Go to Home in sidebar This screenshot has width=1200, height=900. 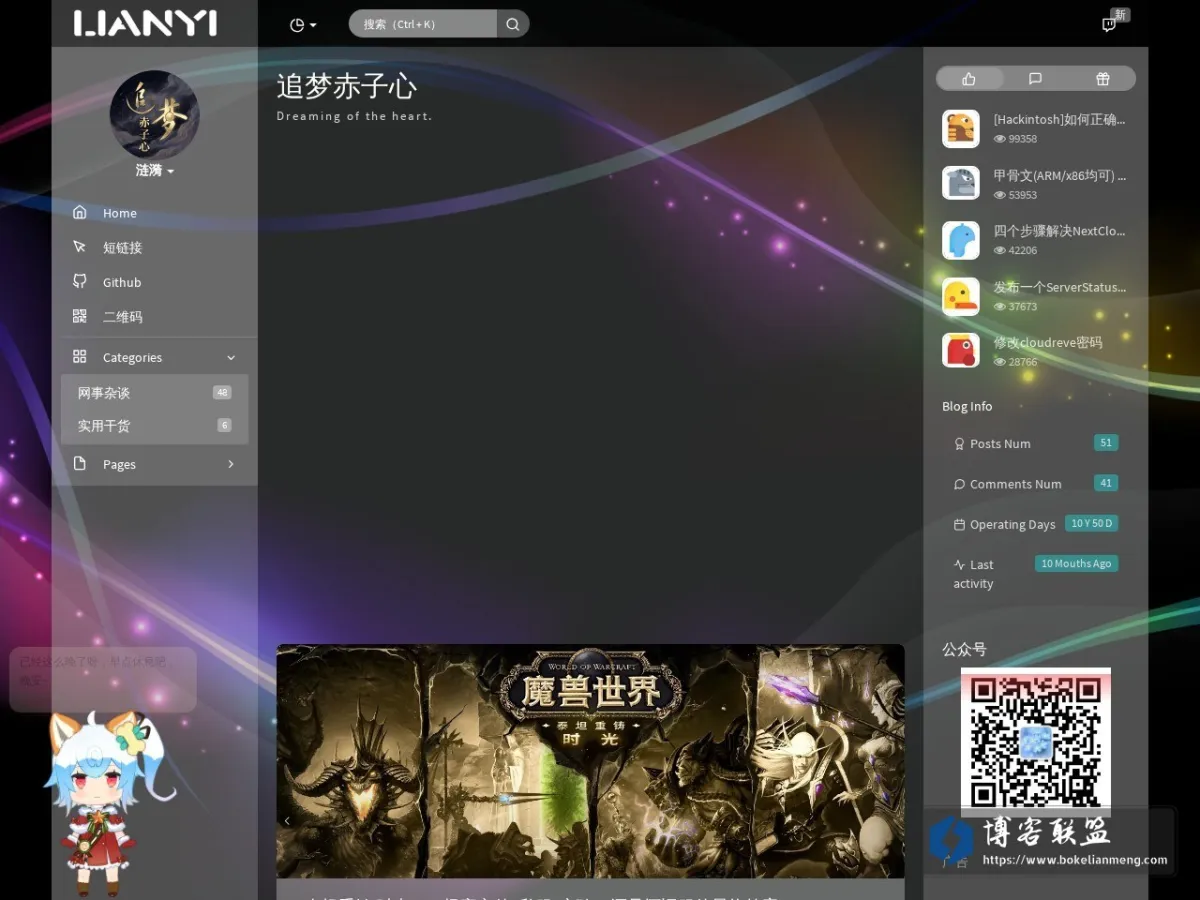[155, 213]
